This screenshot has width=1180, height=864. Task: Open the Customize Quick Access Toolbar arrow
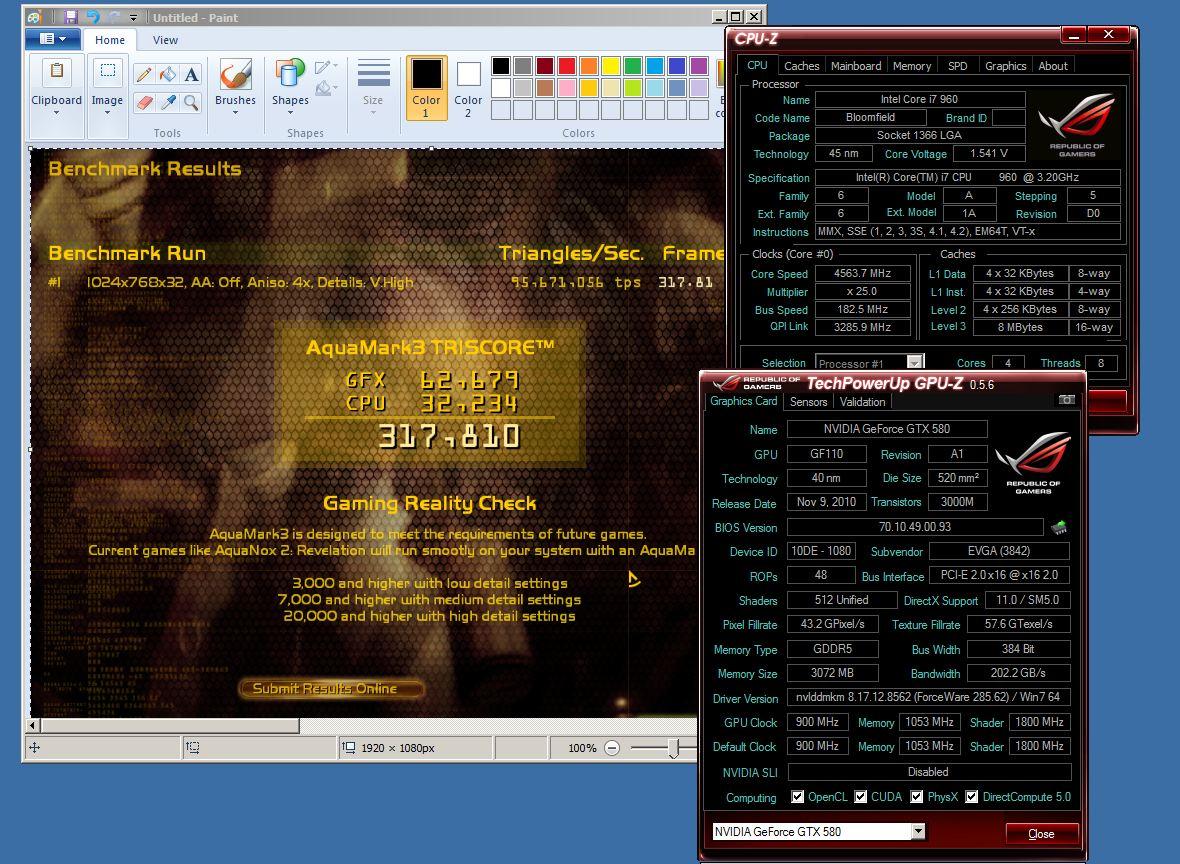point(133,17)
